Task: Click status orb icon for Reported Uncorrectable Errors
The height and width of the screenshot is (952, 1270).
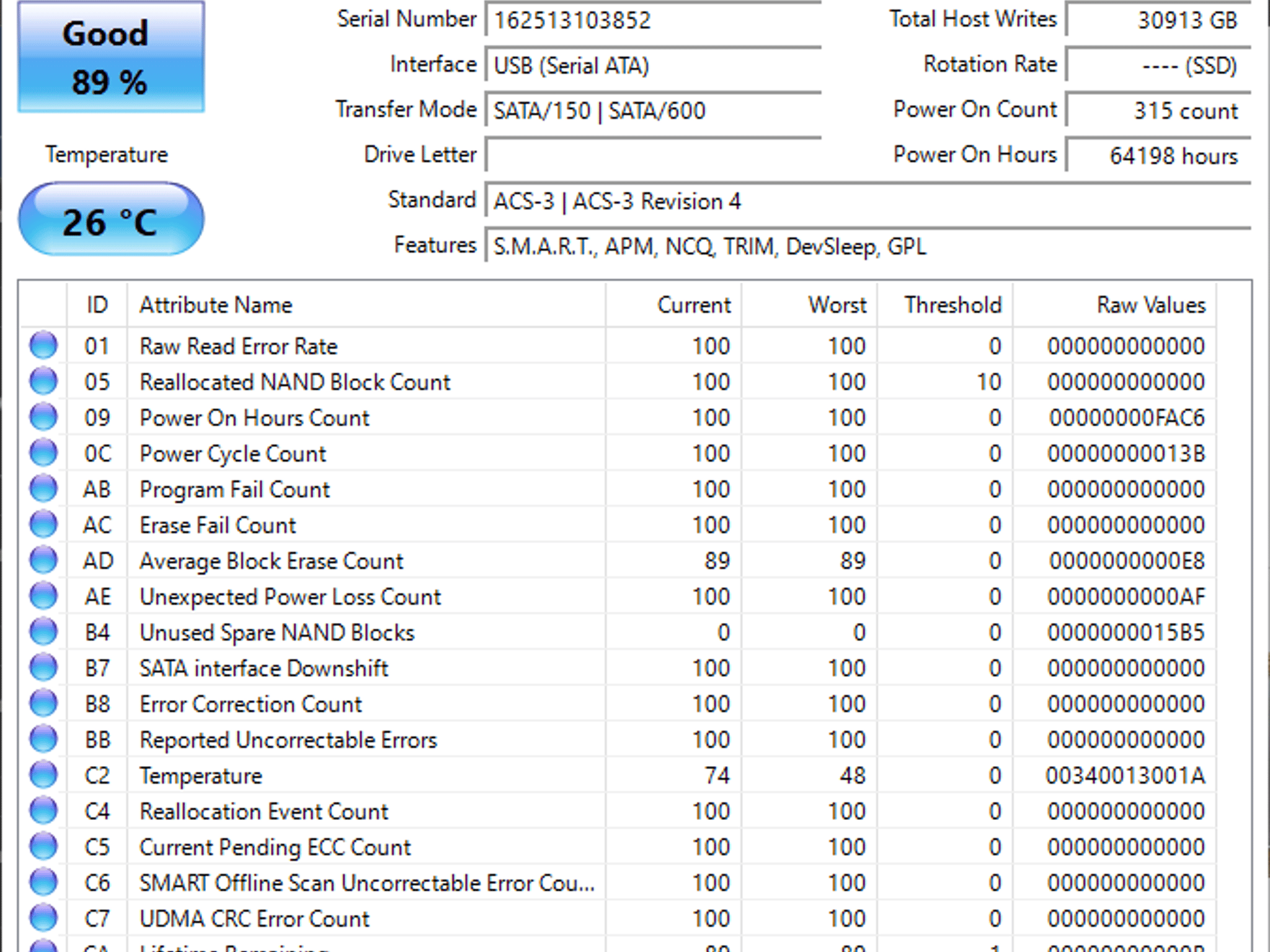Action: pos(43,739)
